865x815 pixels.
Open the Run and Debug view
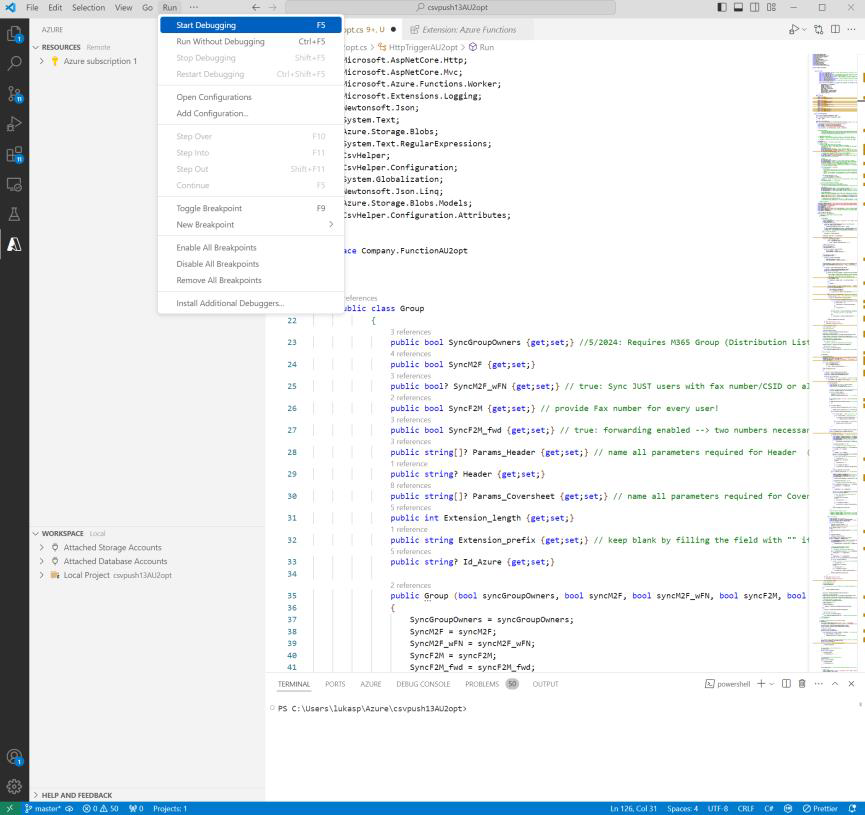[14, 124]
